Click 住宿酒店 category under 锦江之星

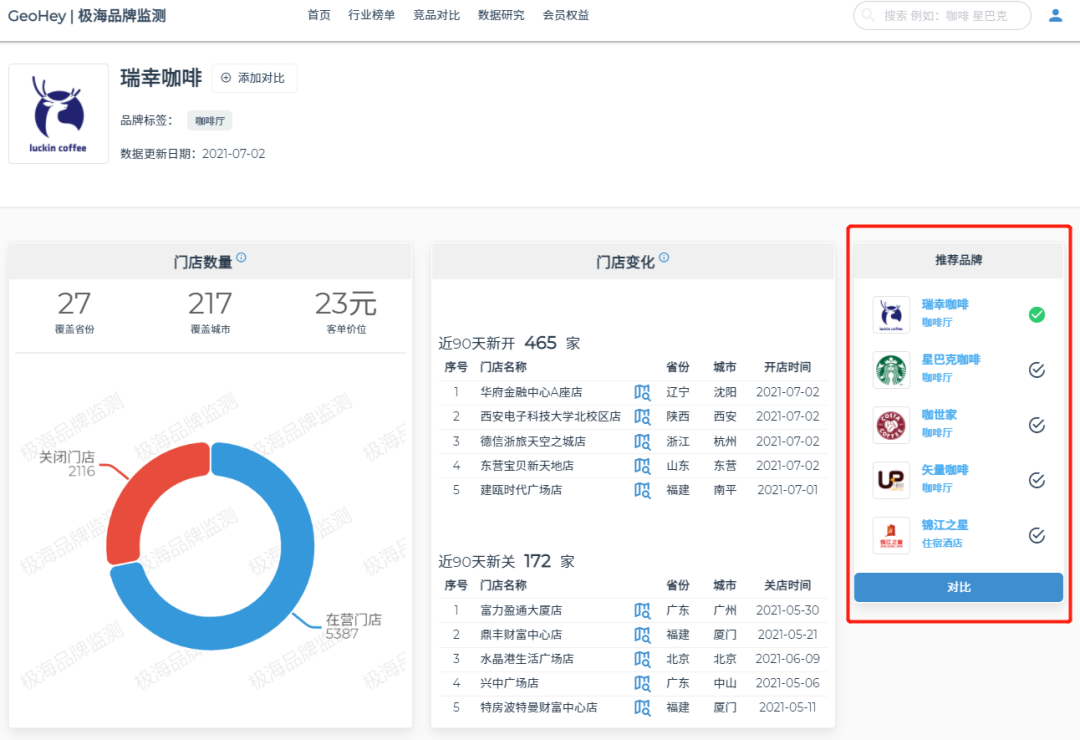(942, 543)
